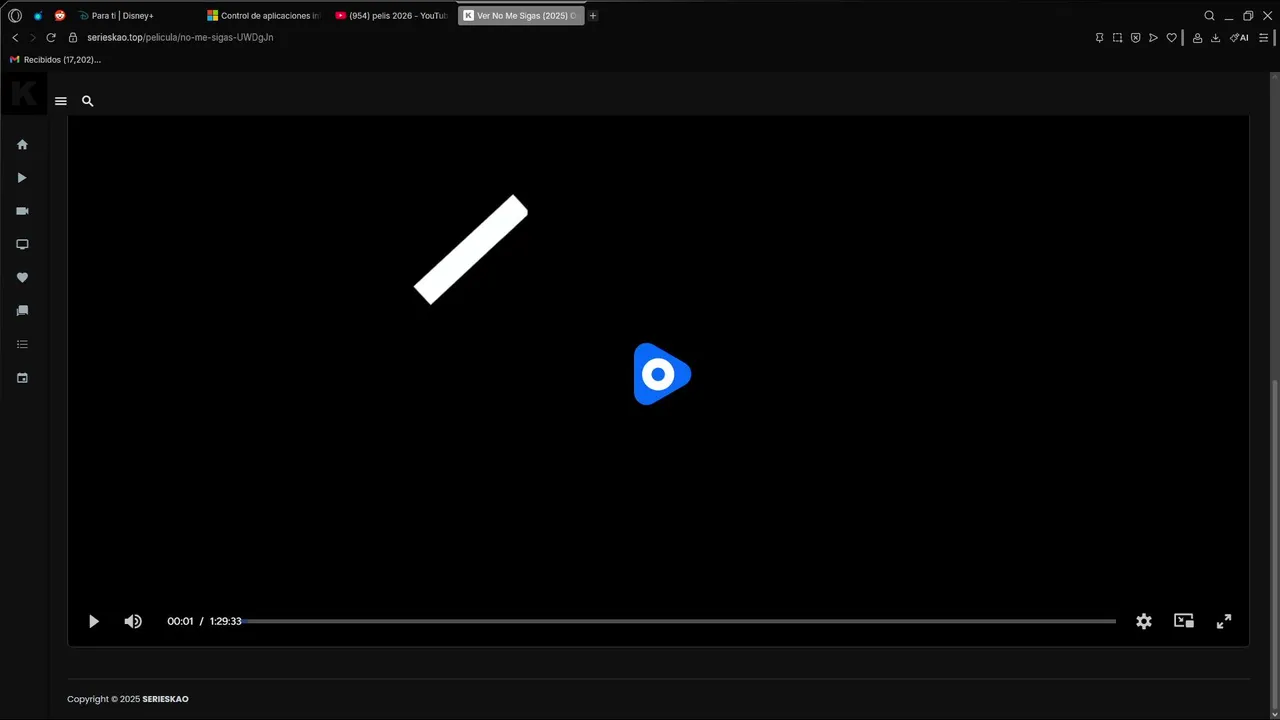Open the play arrow sidebar section
This screenshot has width=1280, height=720.
[x=22, y=178]
